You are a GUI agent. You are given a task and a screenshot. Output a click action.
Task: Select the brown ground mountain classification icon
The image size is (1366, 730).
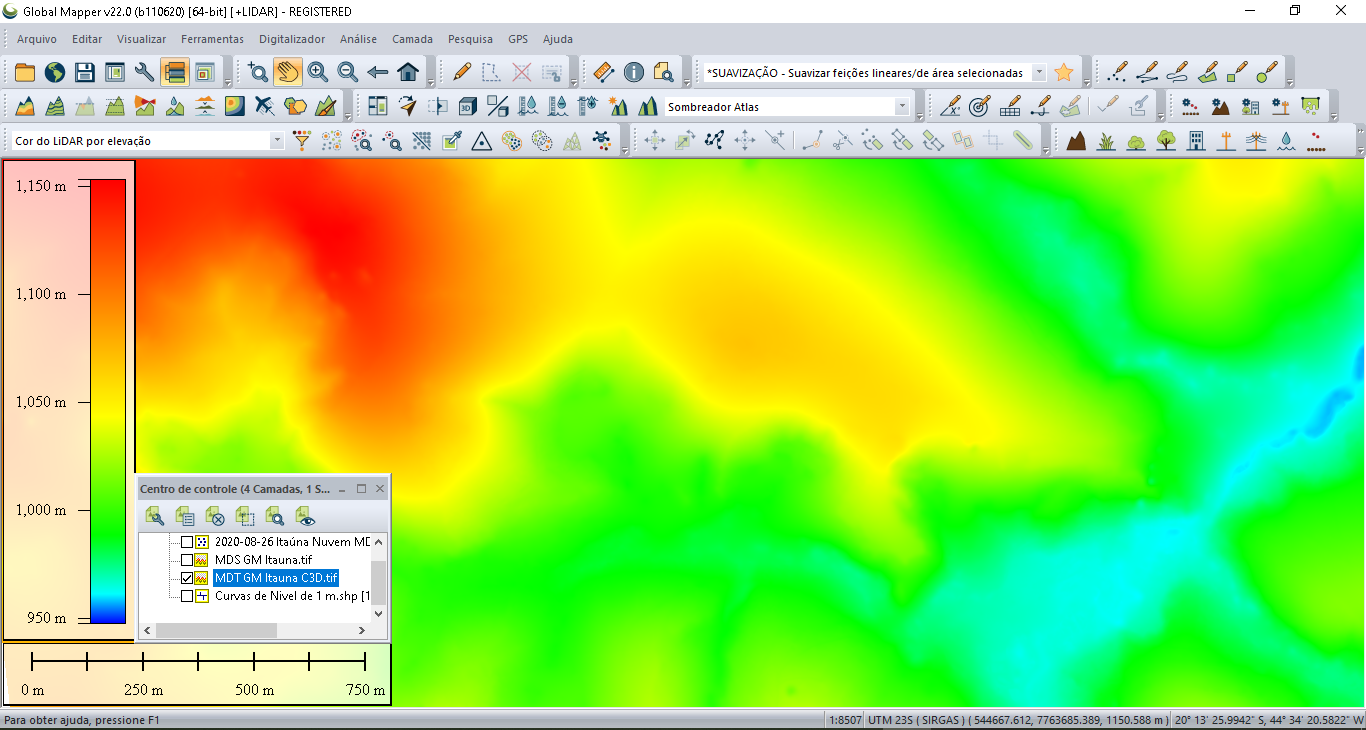tap(1076, 141)
